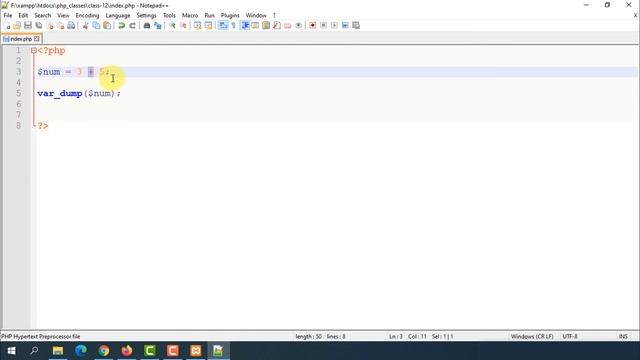The image size is (640, 360).
Task: Launch Firefox from taskbar
Action: tap(127, 351)
